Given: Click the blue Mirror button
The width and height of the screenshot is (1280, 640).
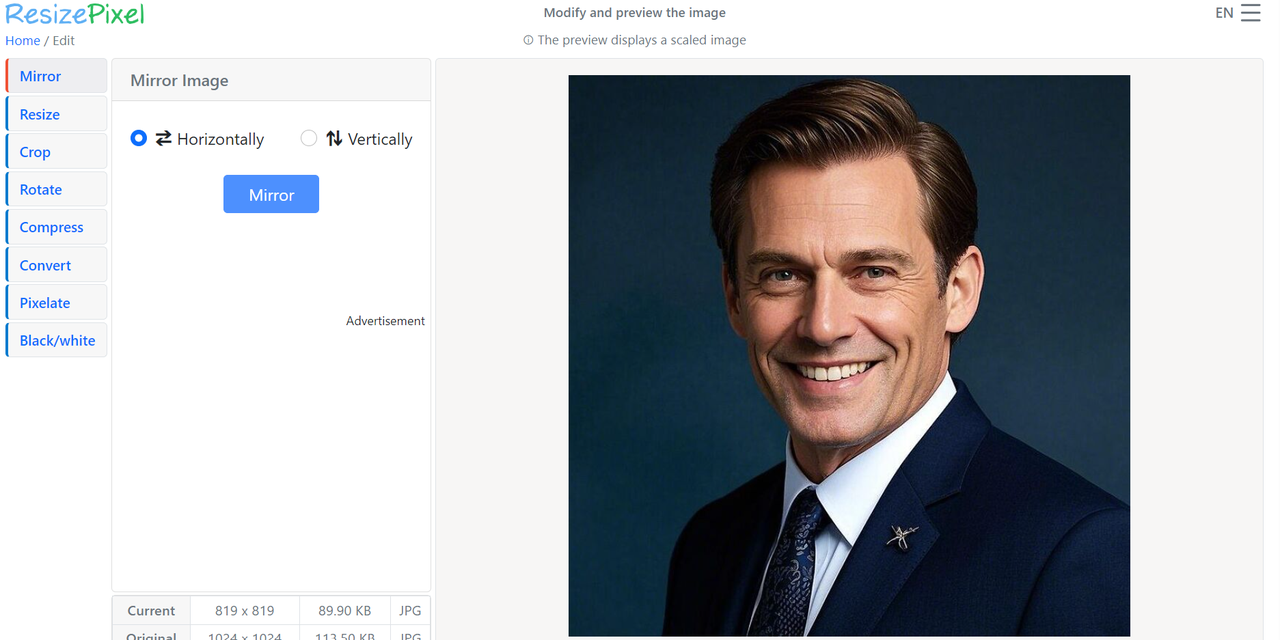Looking at the screenshot, I should [271, 194].
